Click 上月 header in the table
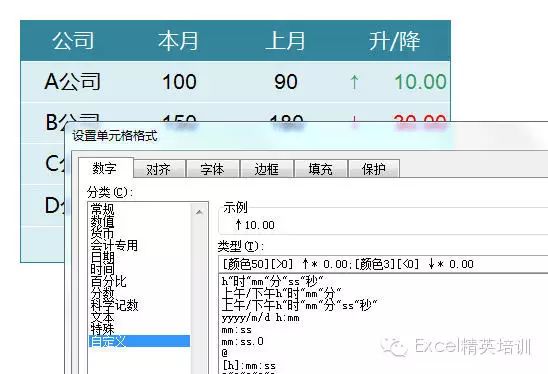 pyautogui.click(x=285, y=41)
